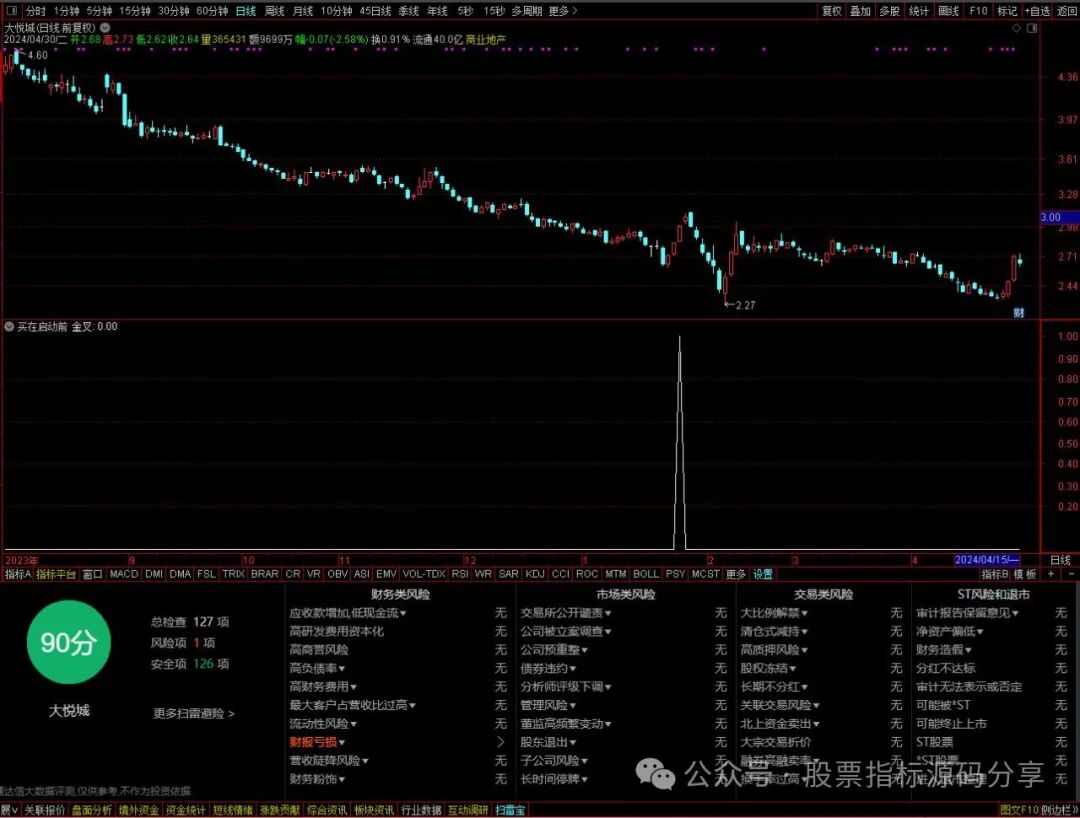Select the VOL-TDX indicator
1080x818 pixels.
424,574
